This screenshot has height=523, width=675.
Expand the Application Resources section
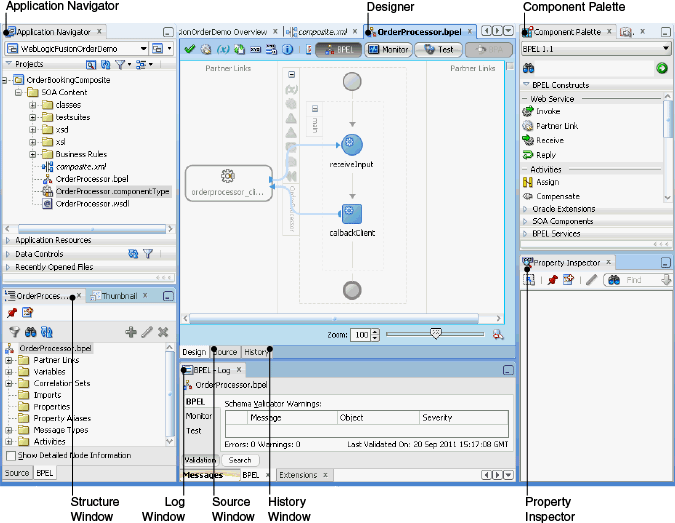click(8, 240)
